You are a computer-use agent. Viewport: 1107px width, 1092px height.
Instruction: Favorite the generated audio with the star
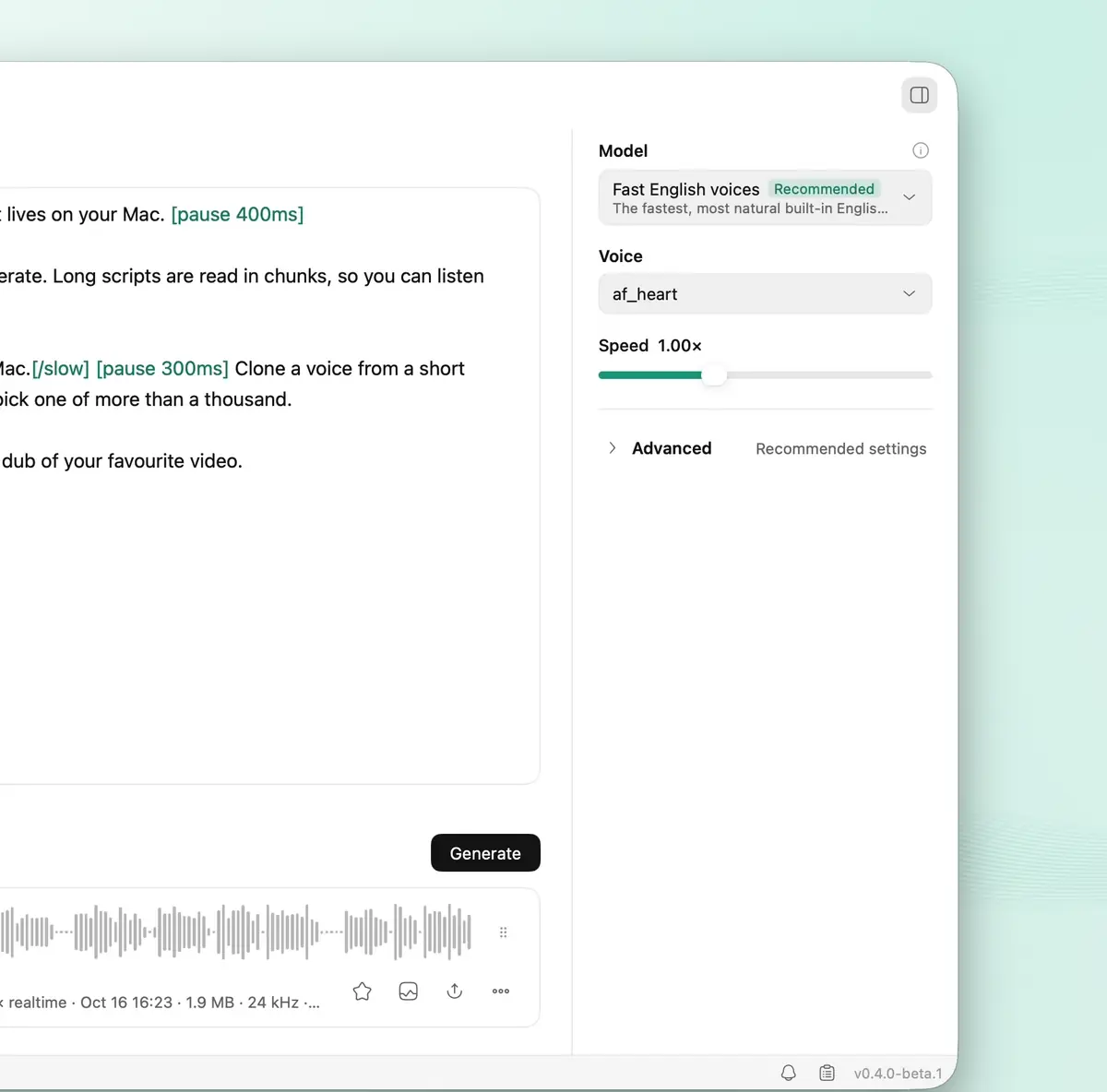point(363,991)
